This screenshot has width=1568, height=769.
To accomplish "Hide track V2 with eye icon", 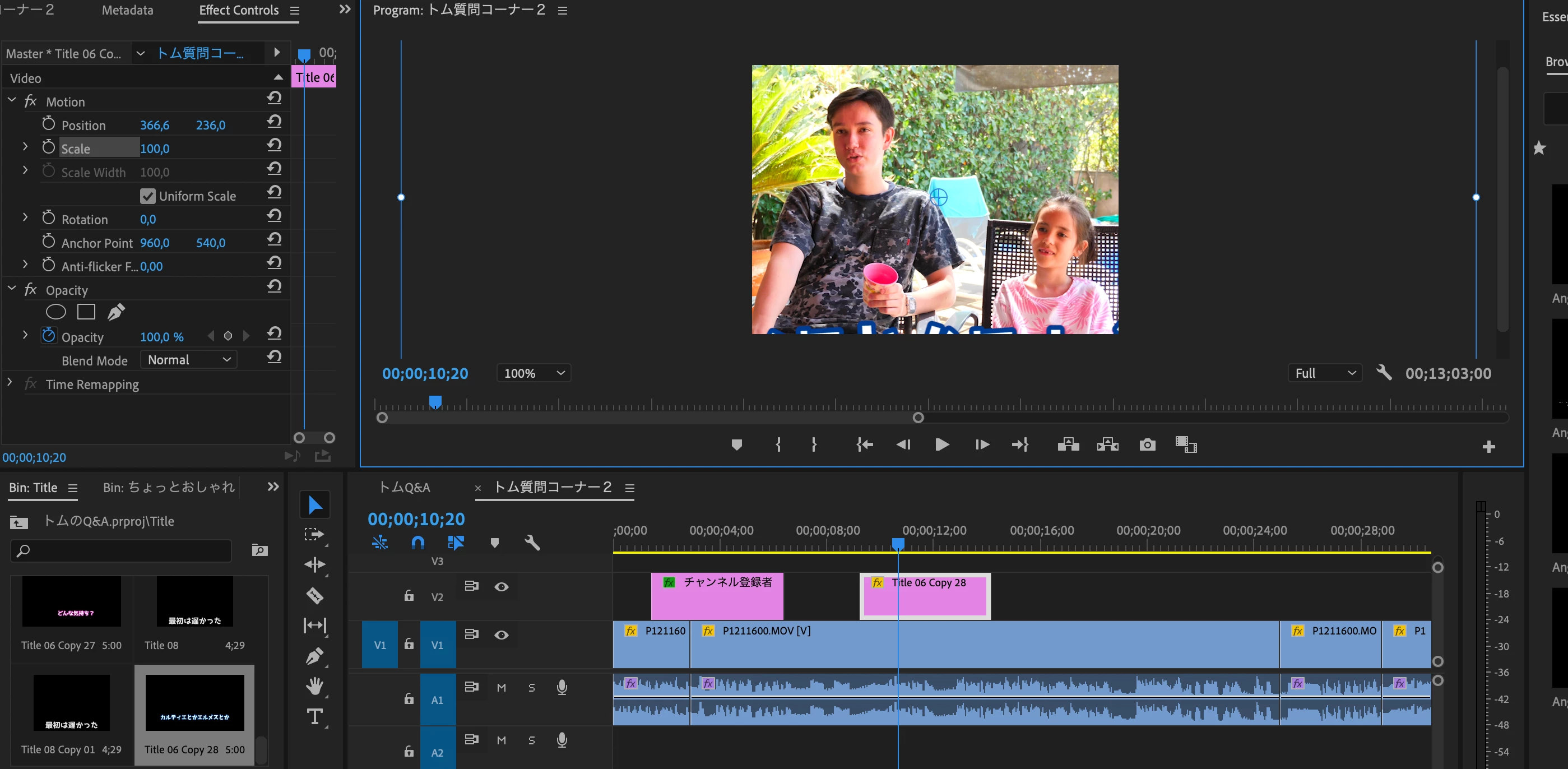I will pyautogui.click(x=501, y=586).
